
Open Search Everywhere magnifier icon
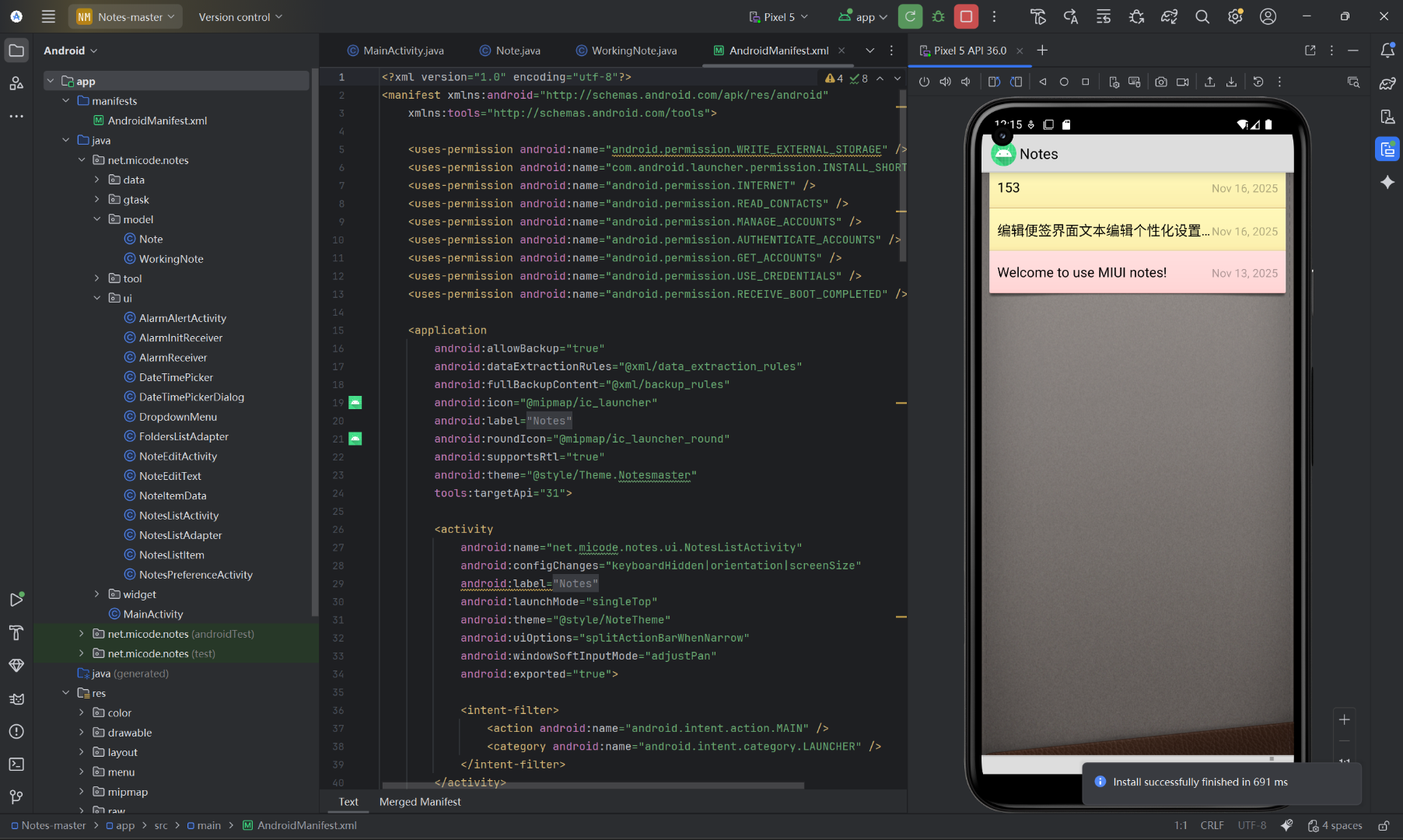[1202, 16]
